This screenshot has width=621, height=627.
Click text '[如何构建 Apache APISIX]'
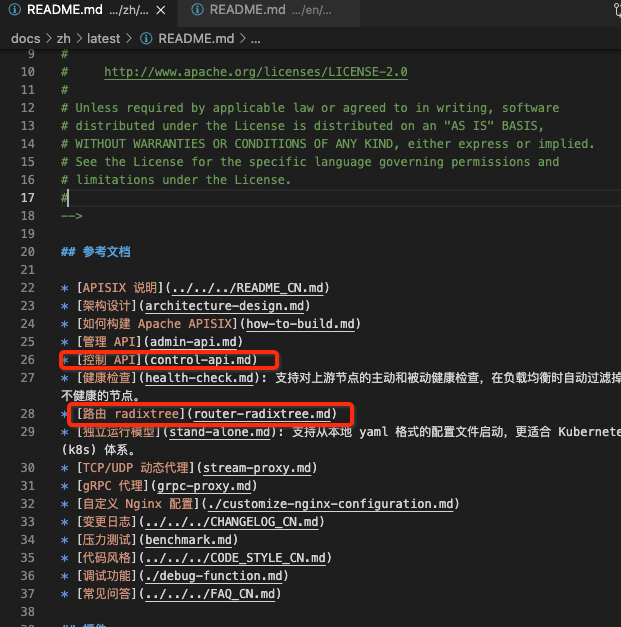(x=157, y=324)
